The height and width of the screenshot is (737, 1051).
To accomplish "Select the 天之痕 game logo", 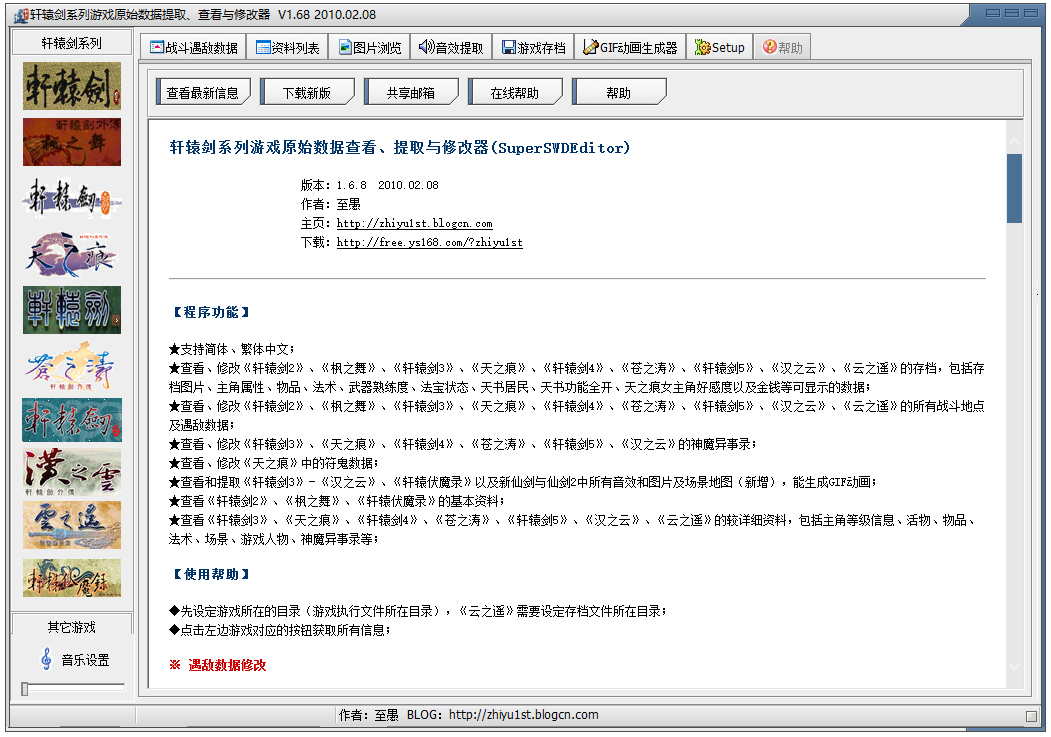I will tap(72, 254).
